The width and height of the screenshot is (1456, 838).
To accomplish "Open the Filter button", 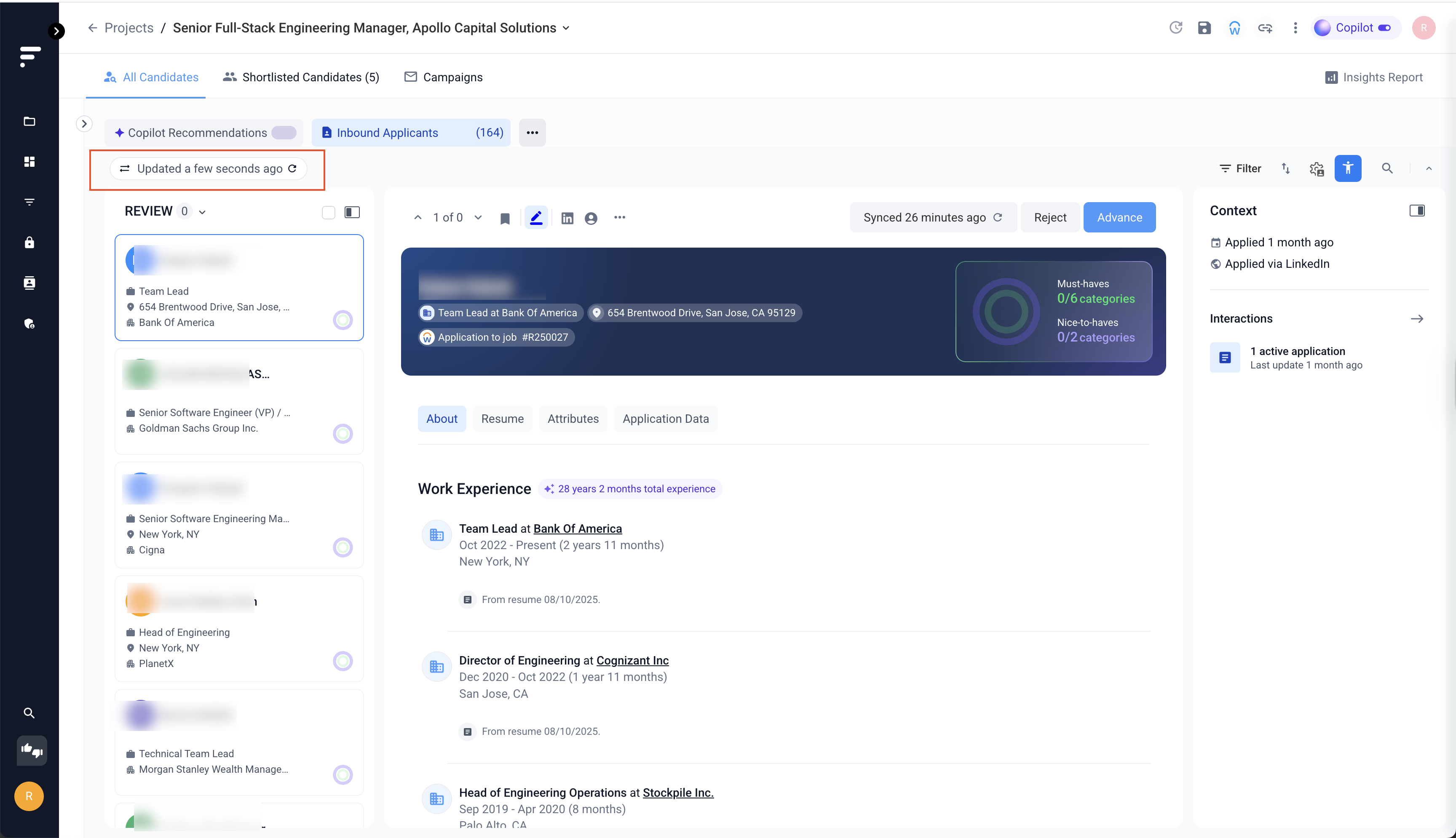I will pos(1240,168).
